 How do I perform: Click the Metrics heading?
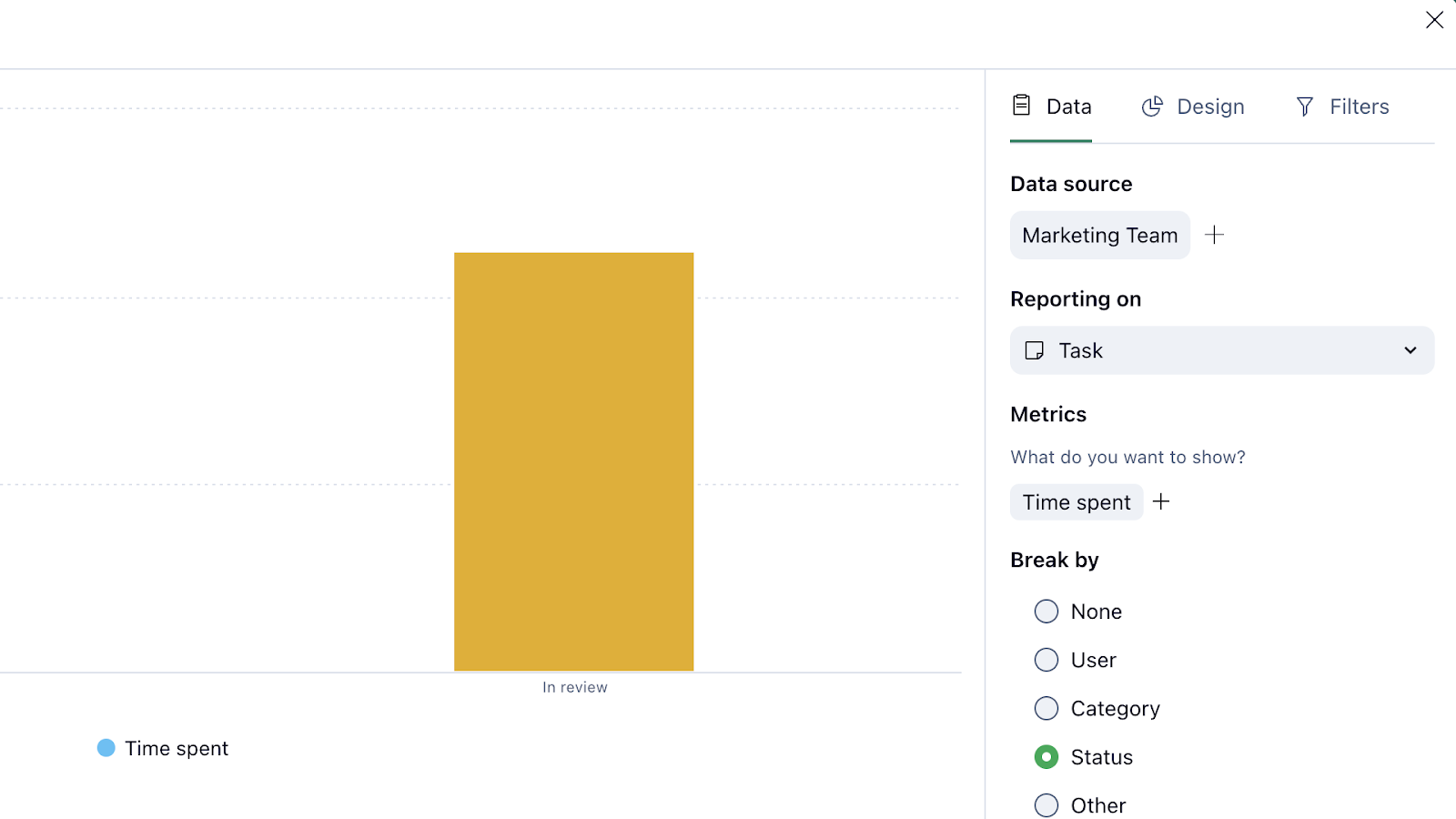click(1048, 414)
